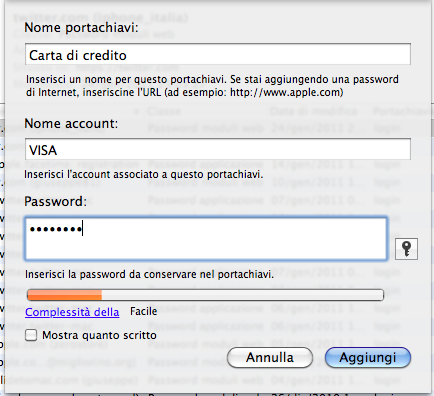Enable the Mostra quanto scritto checkbox

coord(31,335)
